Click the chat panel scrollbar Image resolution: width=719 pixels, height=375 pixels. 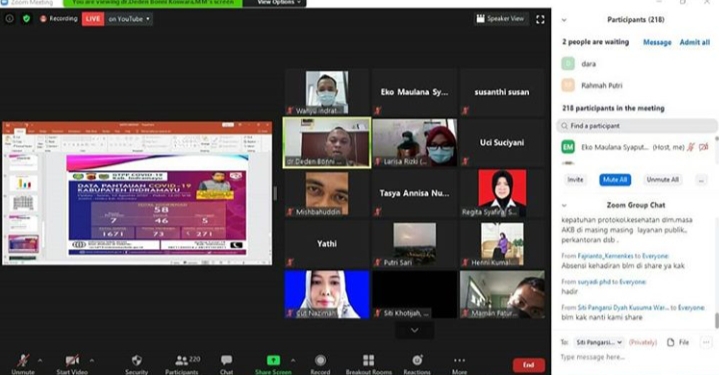point(716,321)
